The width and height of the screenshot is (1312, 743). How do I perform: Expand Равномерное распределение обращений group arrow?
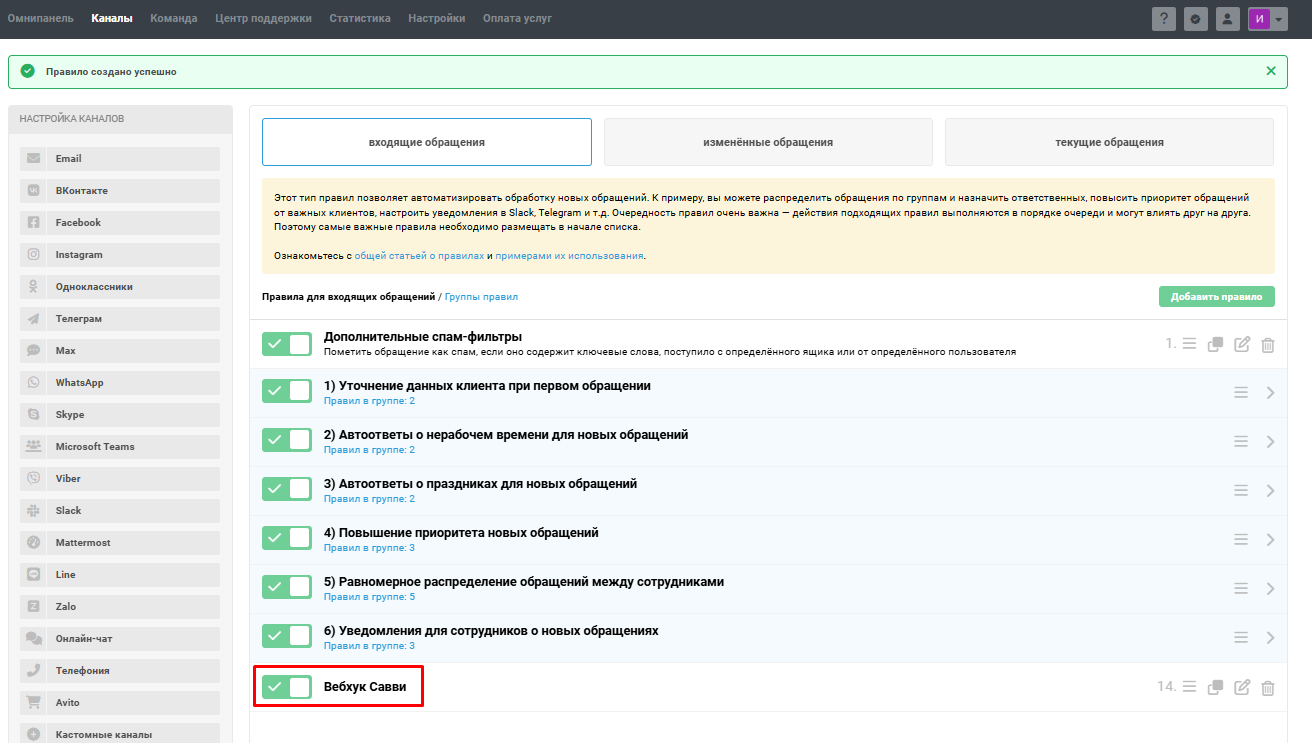click(1271, 588)
